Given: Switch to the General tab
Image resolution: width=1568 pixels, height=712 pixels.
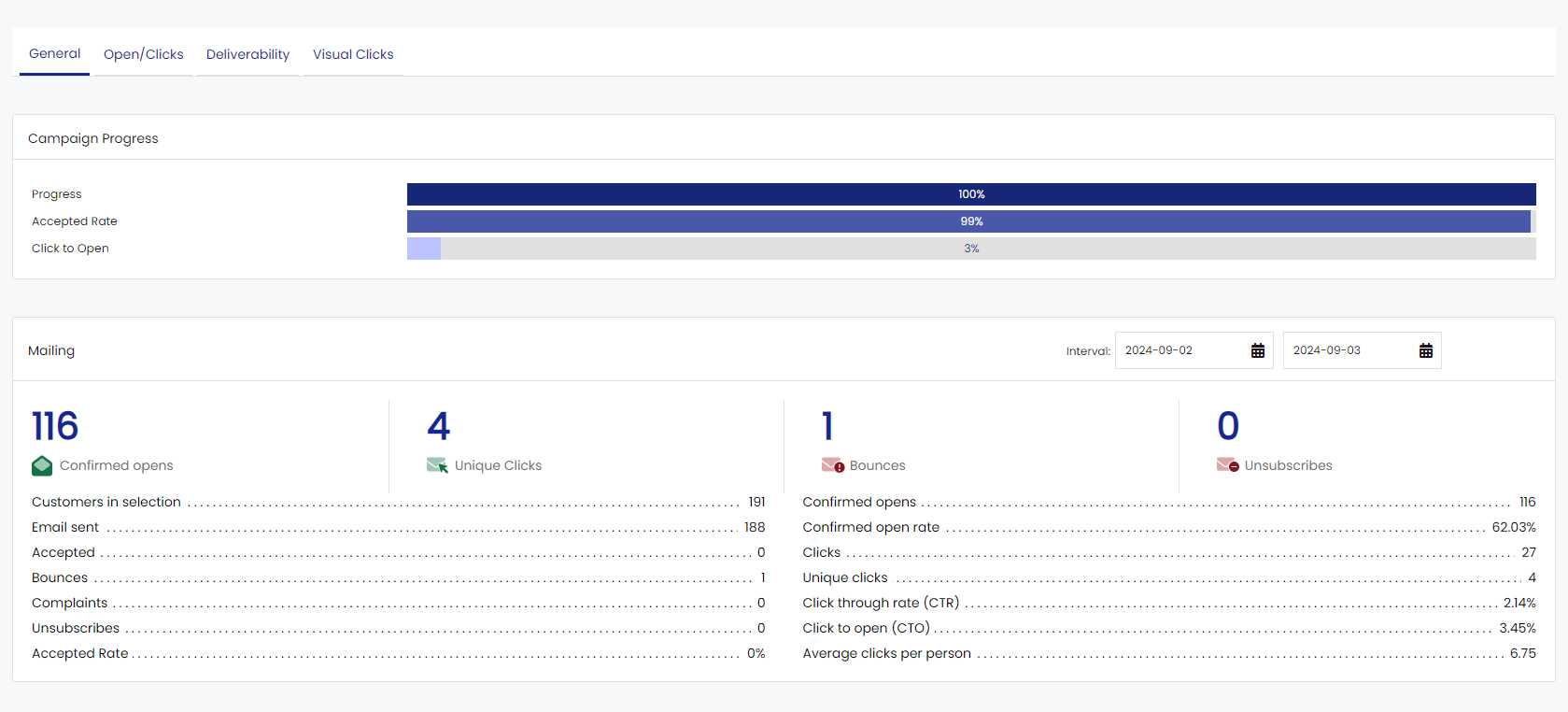Looking at the screenshot, I should point(54,54).
